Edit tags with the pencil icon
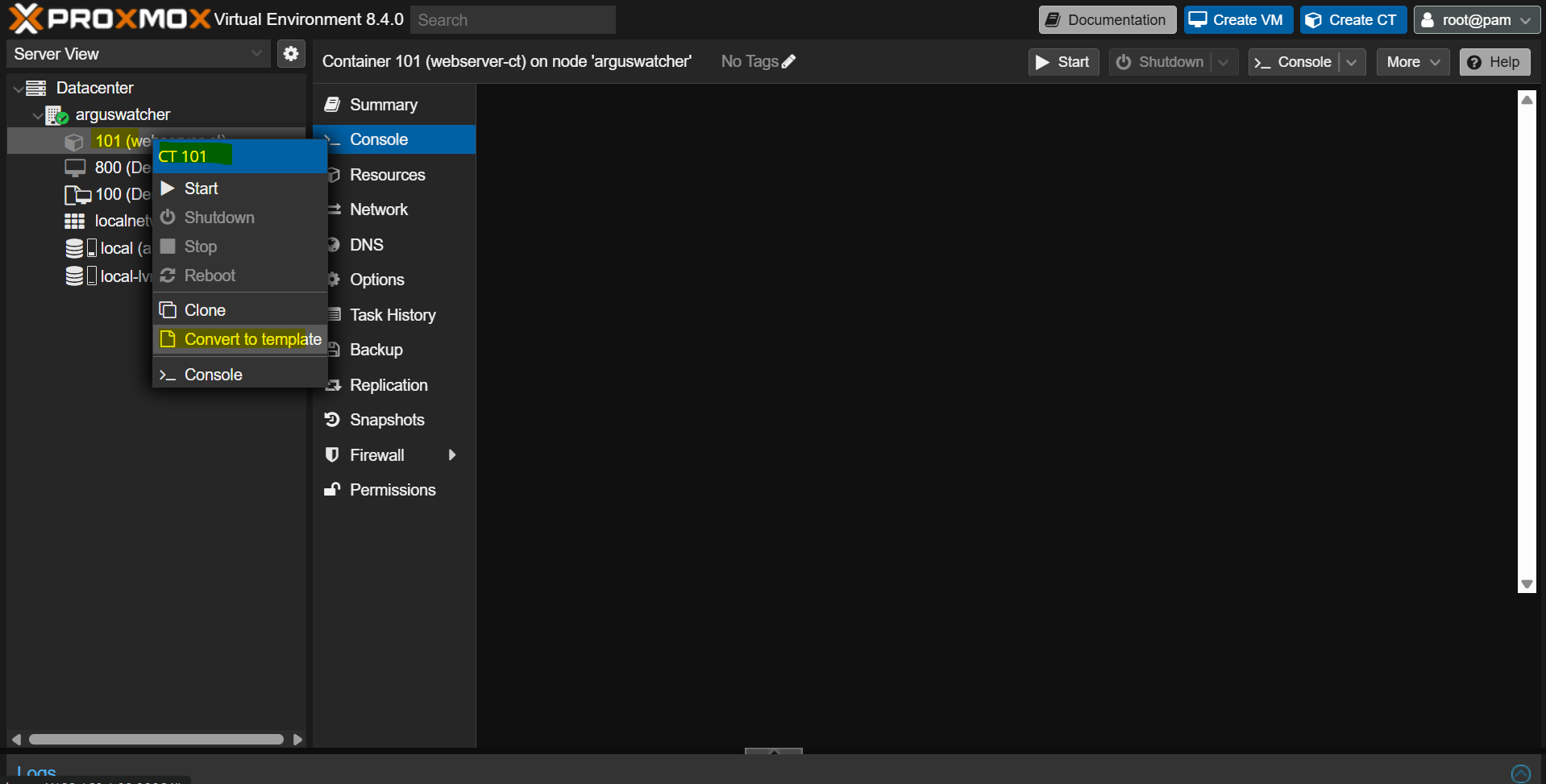This screenshot has height=784, width=1546. pyautogui.click(x=788, y=61)
